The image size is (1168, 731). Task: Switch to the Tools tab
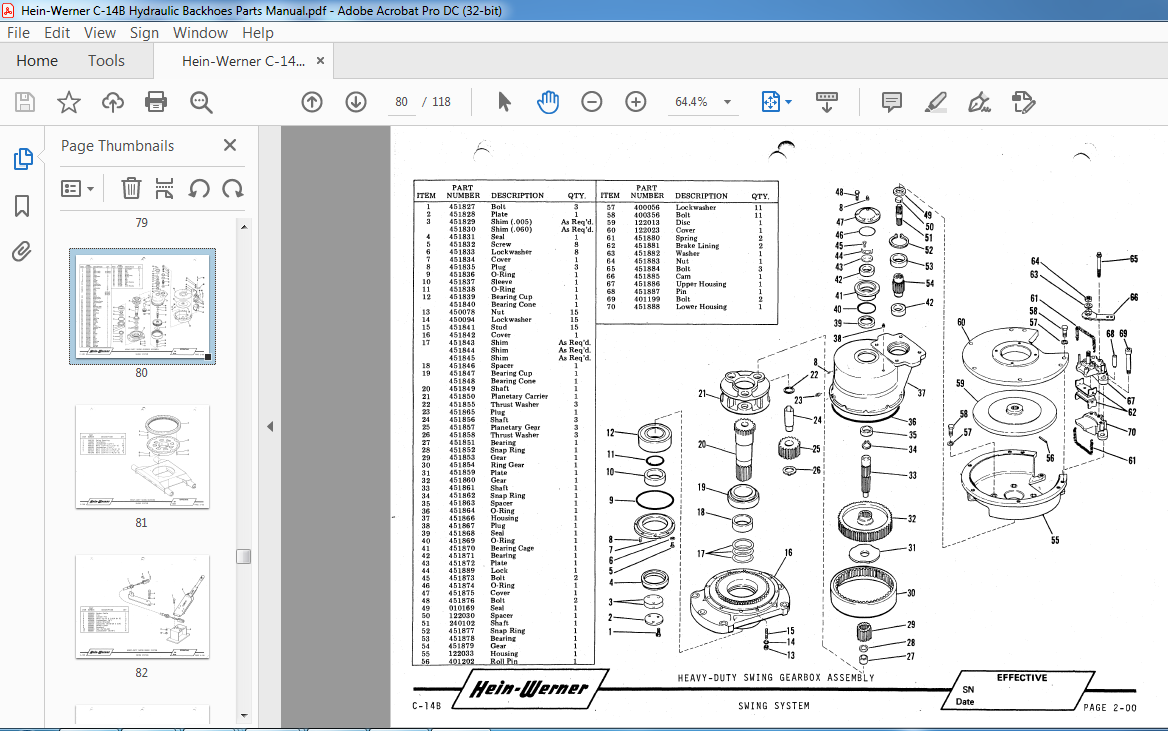(x=107, y=61)
